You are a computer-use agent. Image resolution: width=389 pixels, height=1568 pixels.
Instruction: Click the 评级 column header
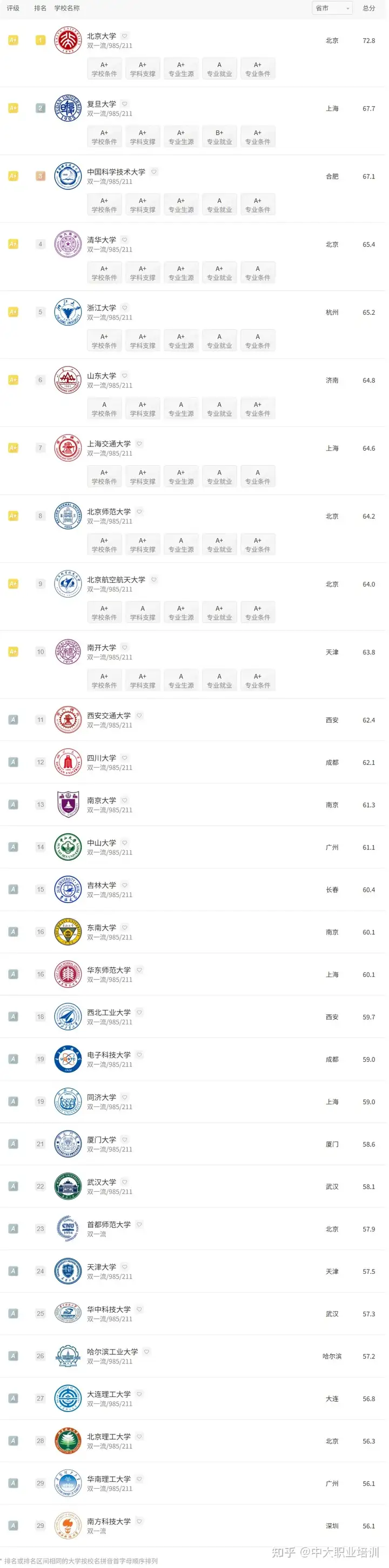13,8
